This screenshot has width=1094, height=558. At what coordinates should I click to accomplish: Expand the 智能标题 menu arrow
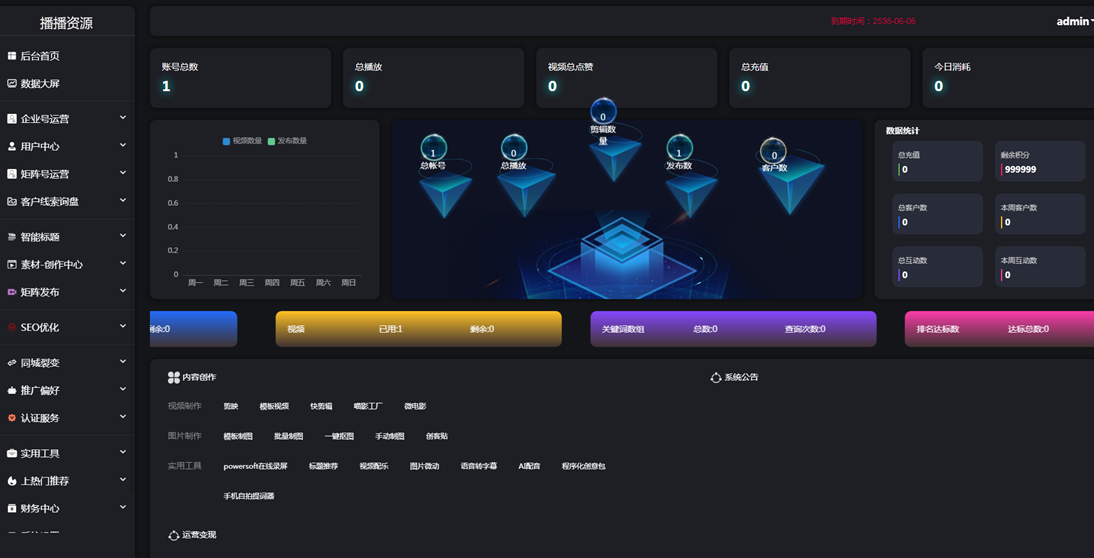pos(123,236)
